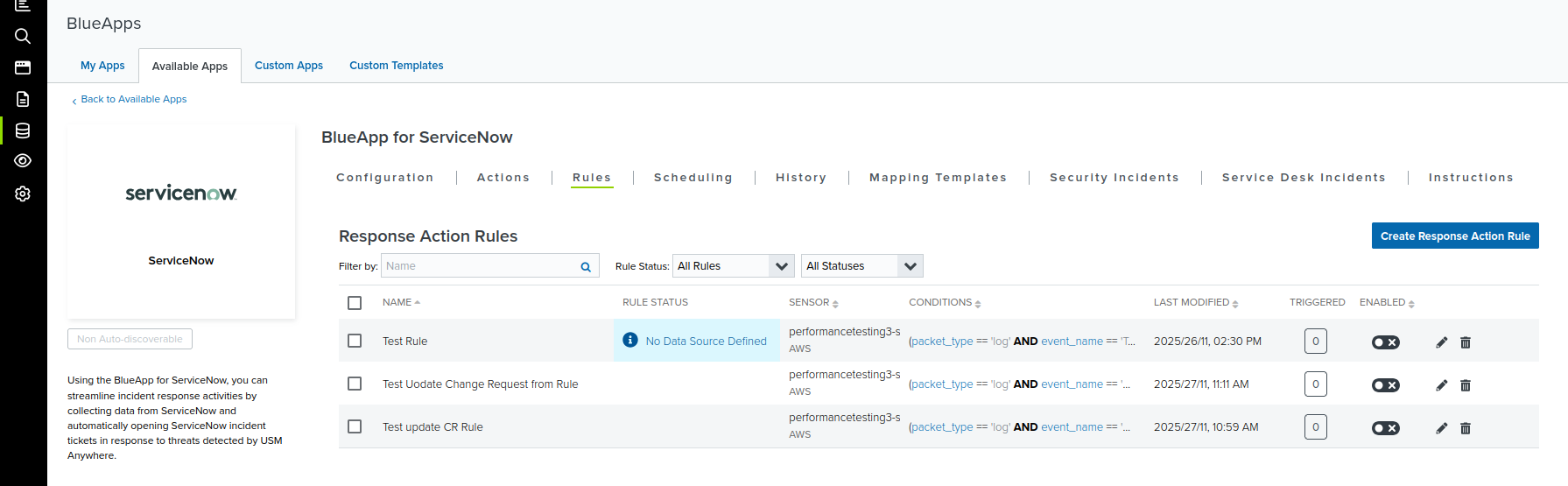Screen dimensions: 1568x486
Task: Edit Test Uodate Change Request from Rule
Action: [1442, 385]
